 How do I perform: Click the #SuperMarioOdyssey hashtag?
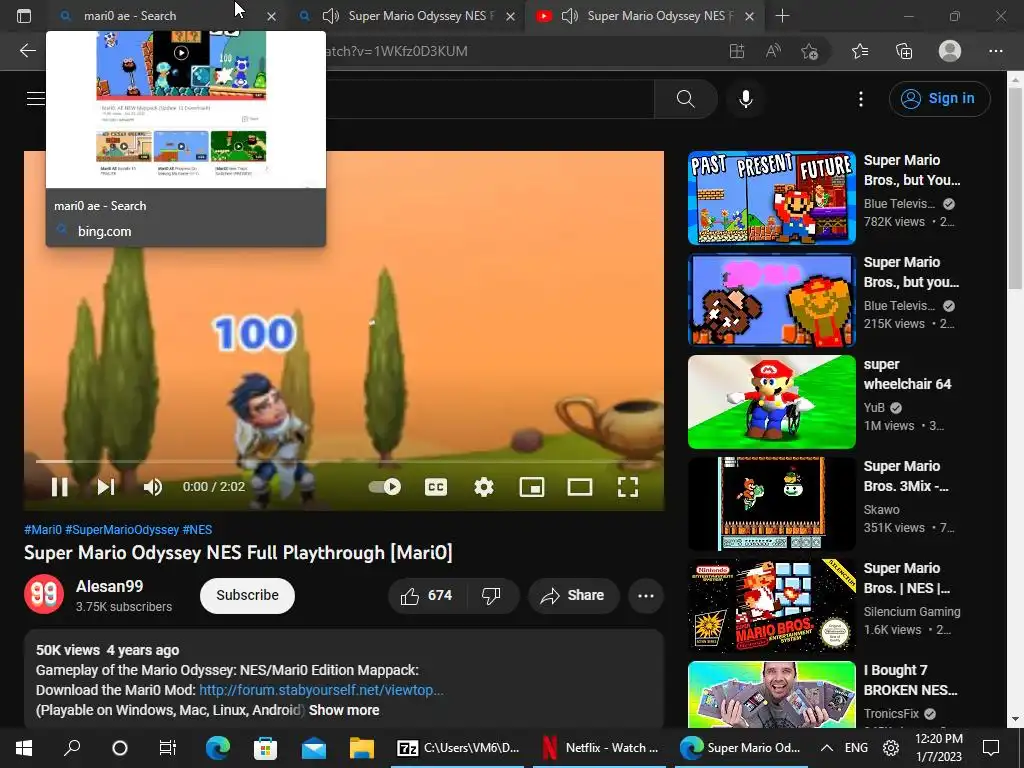[x=122, y=530]
